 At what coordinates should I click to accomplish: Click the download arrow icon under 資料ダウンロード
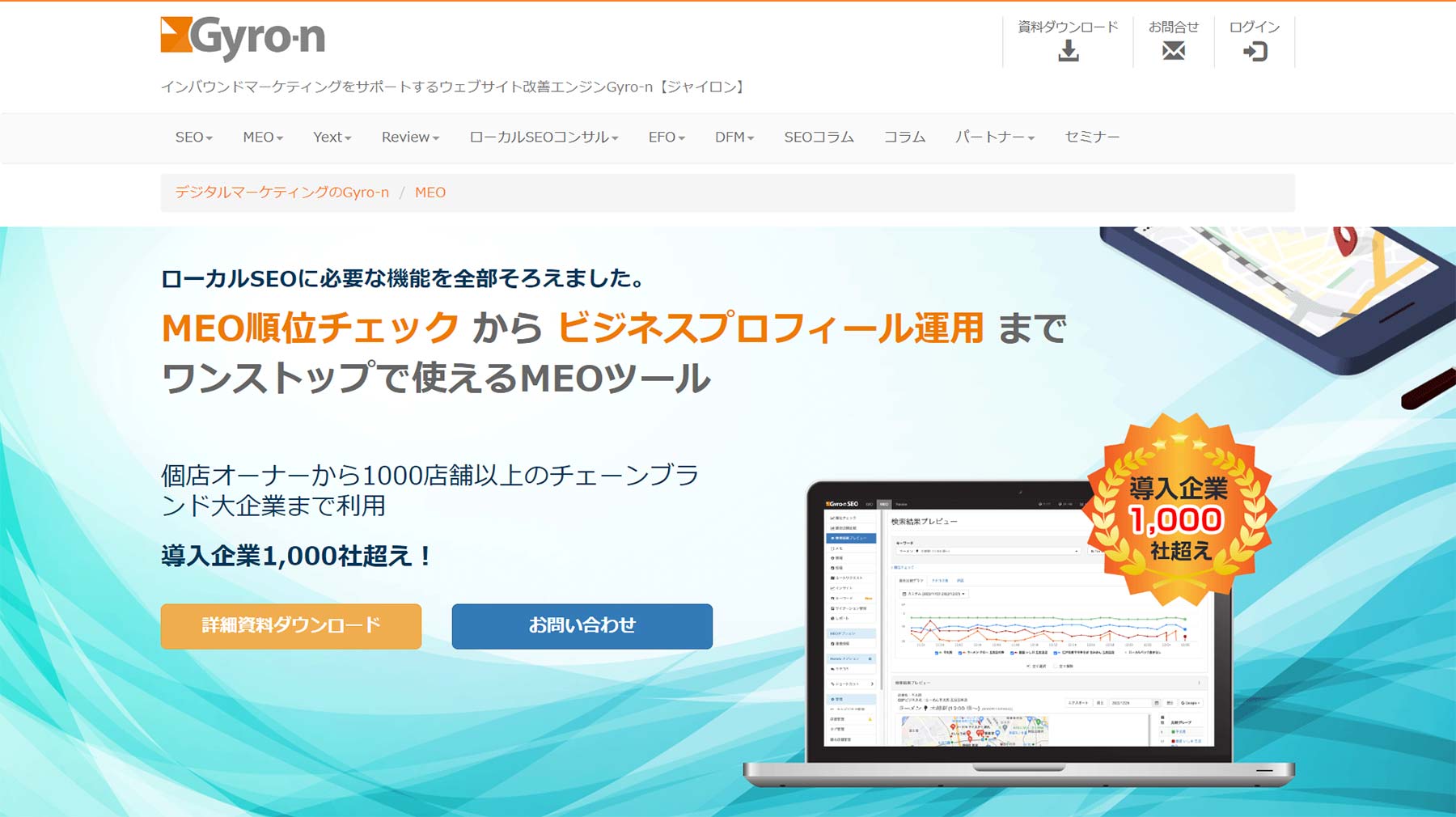coord(1069,52)
